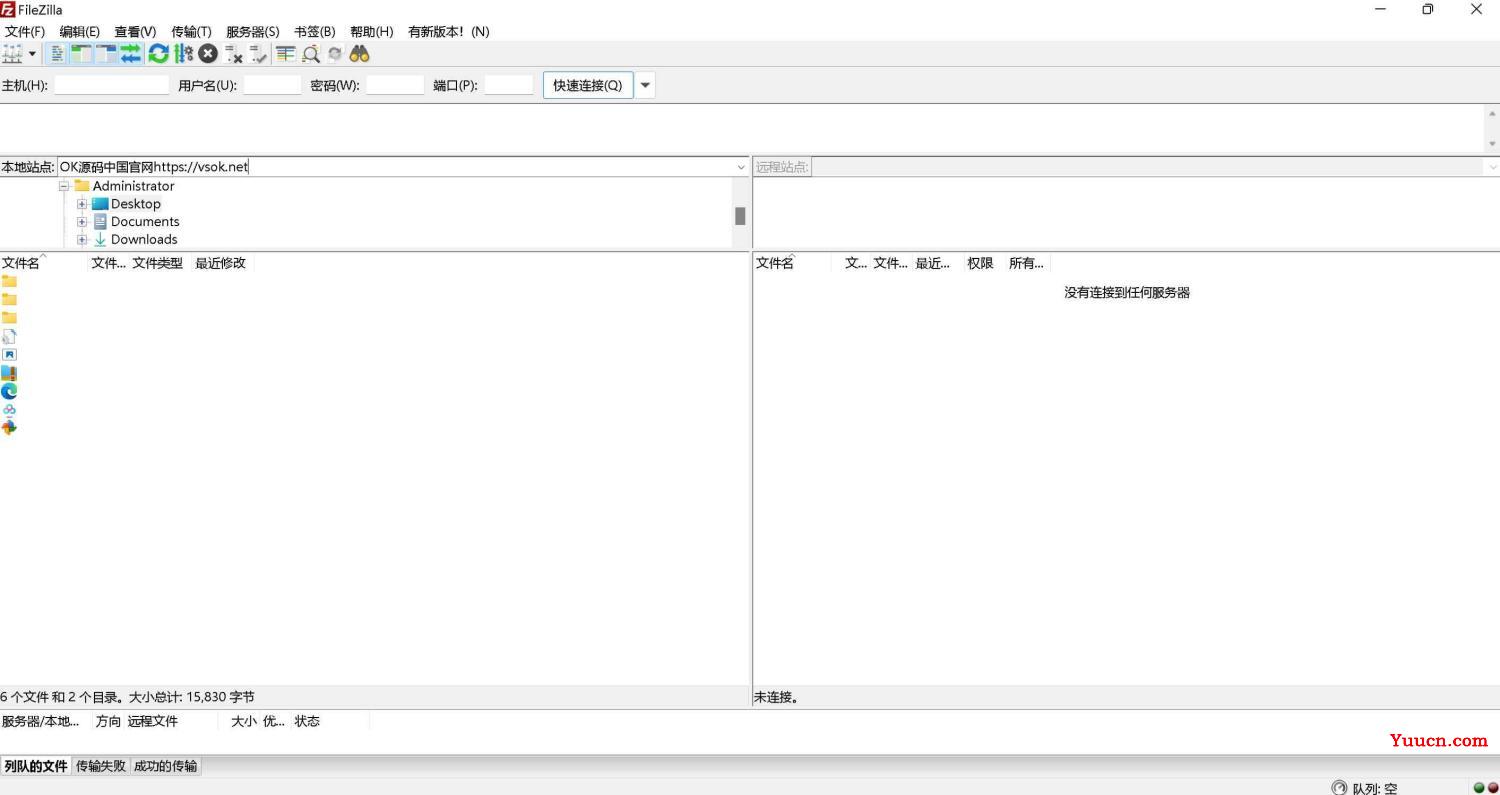1500x795 pixels.
Task: Switch to the 成功的传输 tab
Action: 166,766
